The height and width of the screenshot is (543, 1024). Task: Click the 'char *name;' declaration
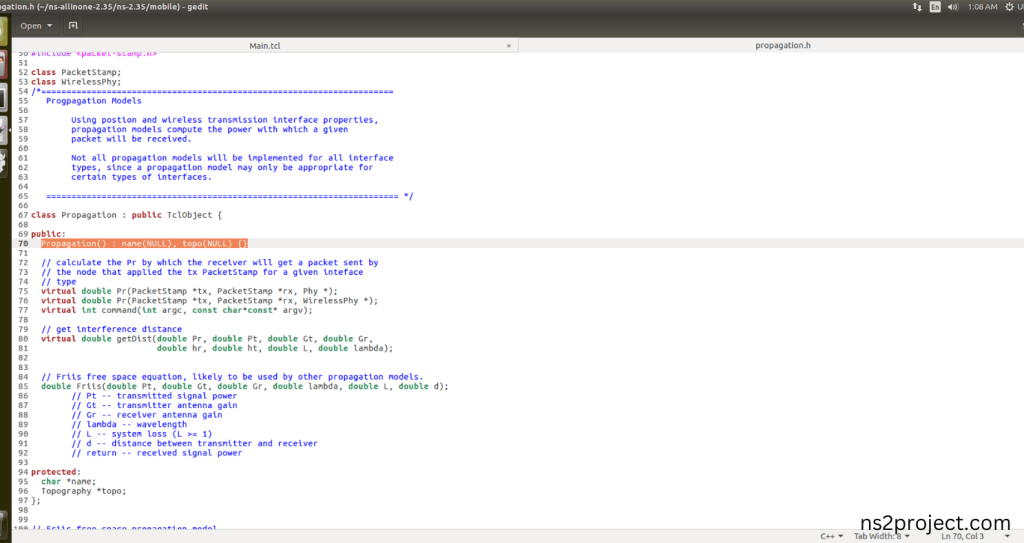coord(69,482)
